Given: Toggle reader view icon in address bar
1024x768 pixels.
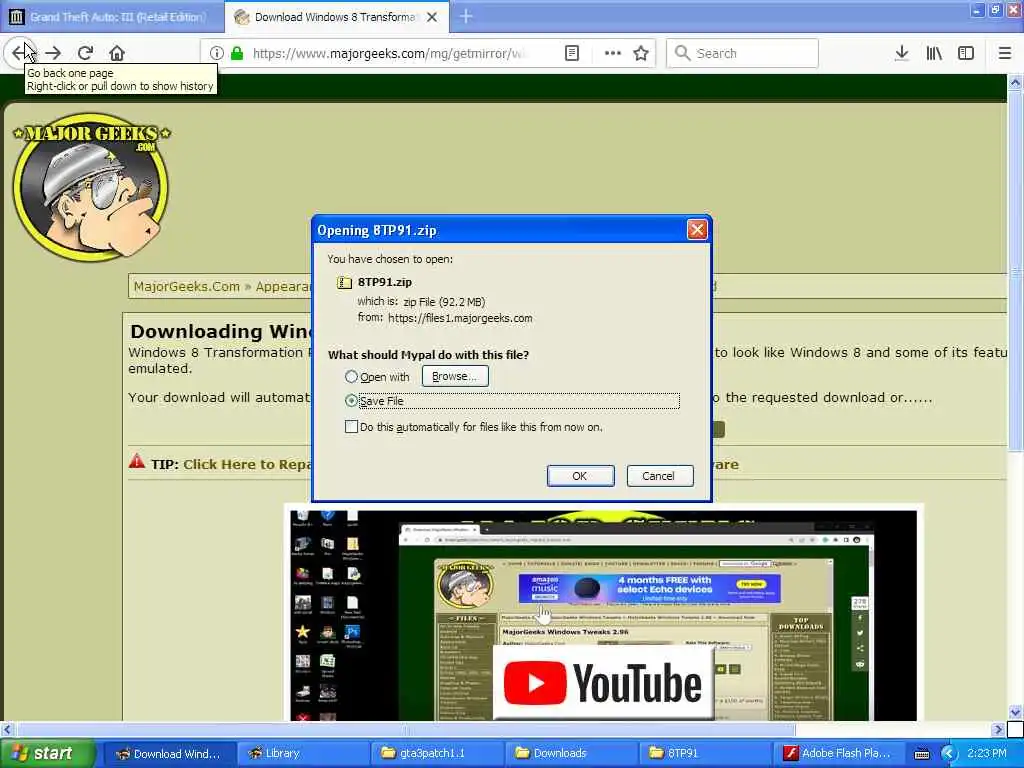Looking at the screenshot, I should [571, 53].
